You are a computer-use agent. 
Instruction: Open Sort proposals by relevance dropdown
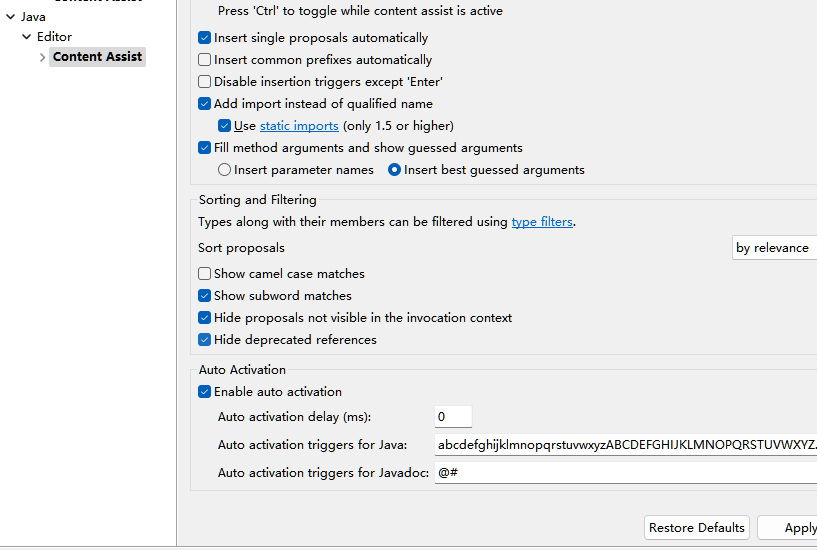pyautogui.click(x=774, y=248)
